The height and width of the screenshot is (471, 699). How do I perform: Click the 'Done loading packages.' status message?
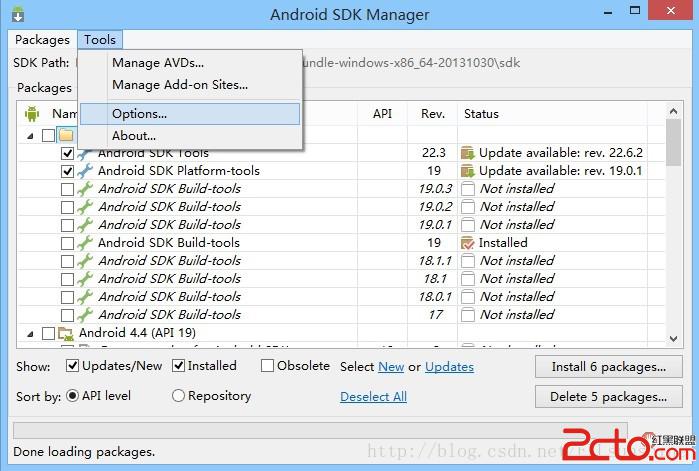point(84,452)
